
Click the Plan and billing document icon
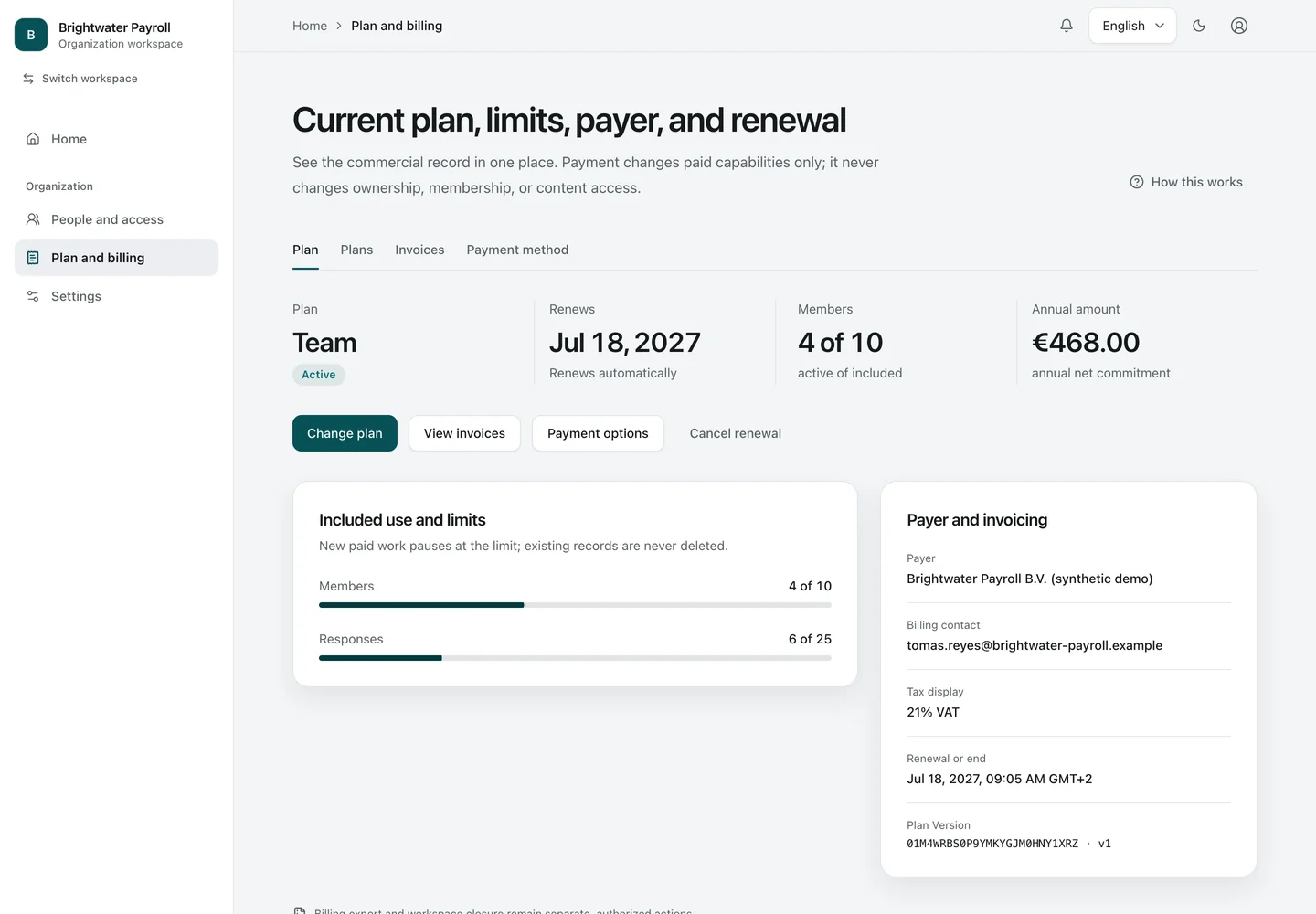coord(33,258)
